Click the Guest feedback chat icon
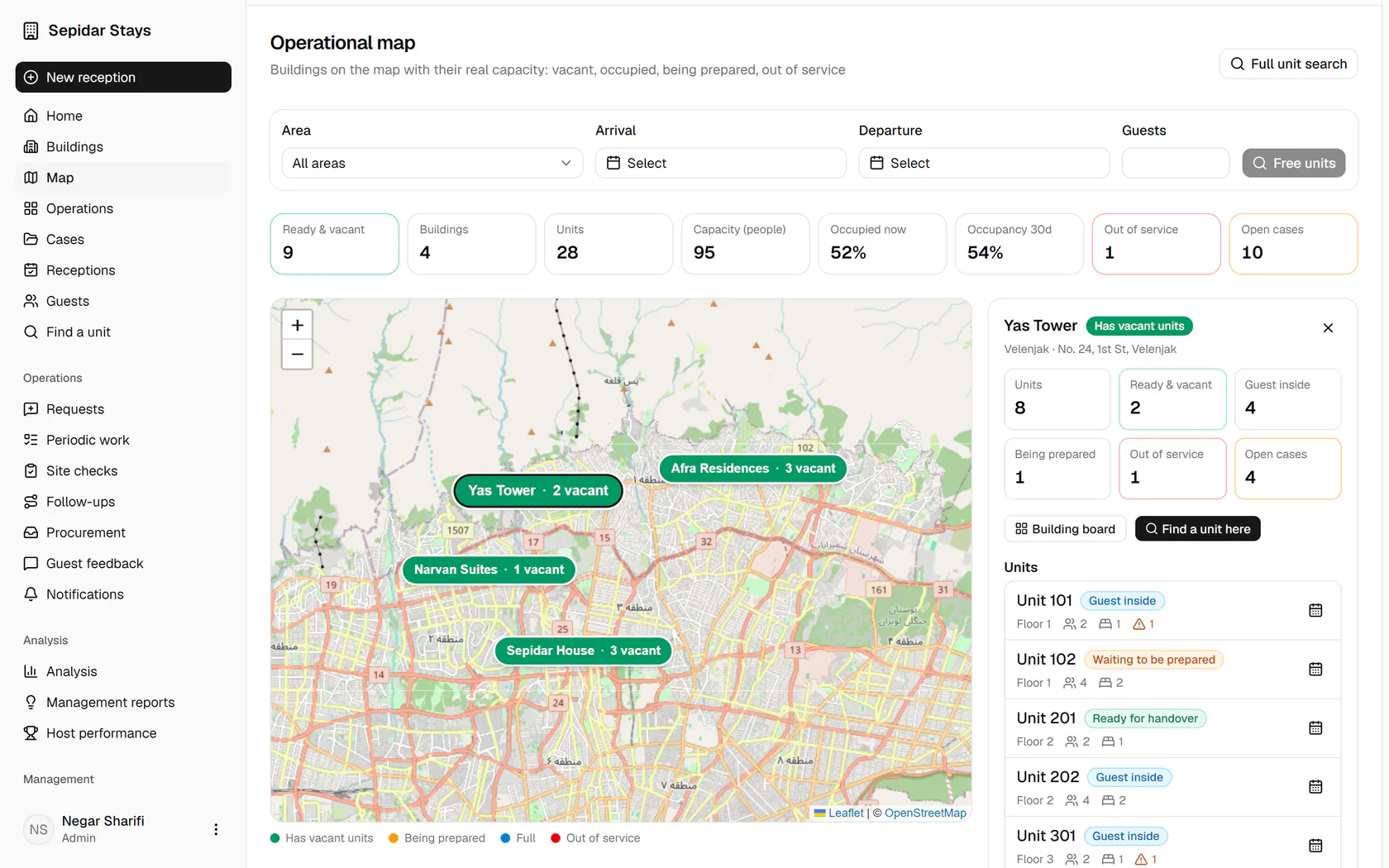Screen dimensions: 1389x868 pyautogui.click(x=31, y=563)
